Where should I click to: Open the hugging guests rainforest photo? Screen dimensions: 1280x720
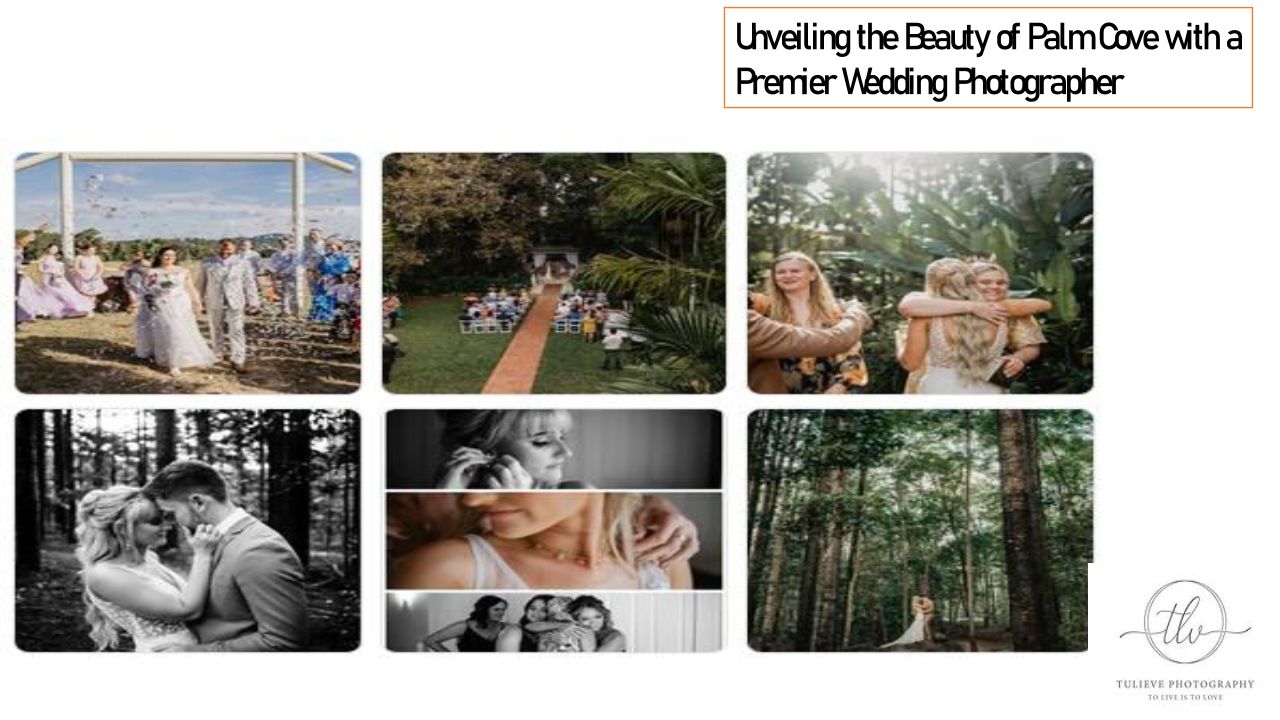click(x=920, y=272)
